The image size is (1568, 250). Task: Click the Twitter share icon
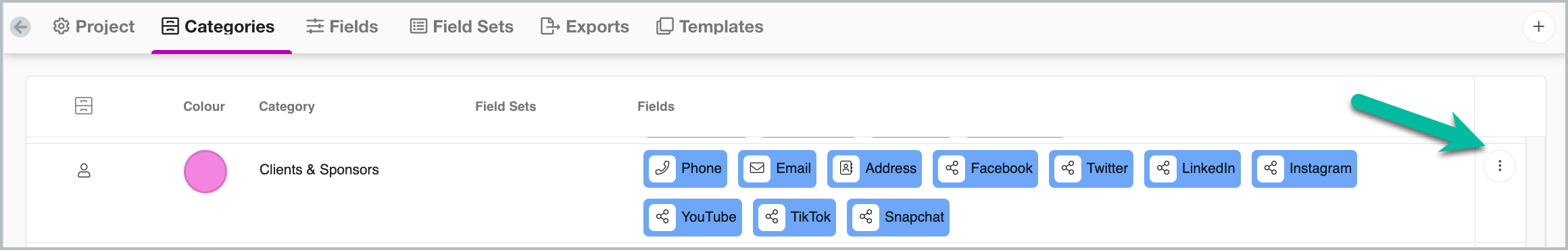pos(1068,168)
